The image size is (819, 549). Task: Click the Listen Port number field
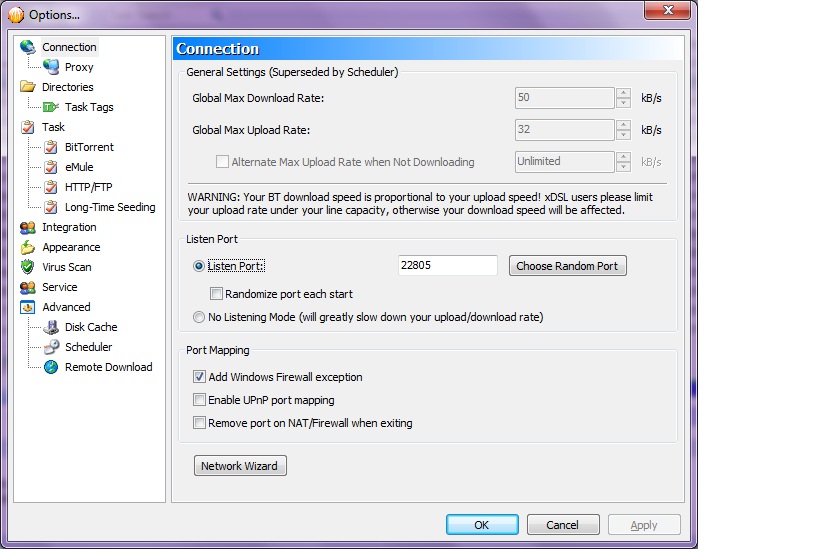pos(447,266)
